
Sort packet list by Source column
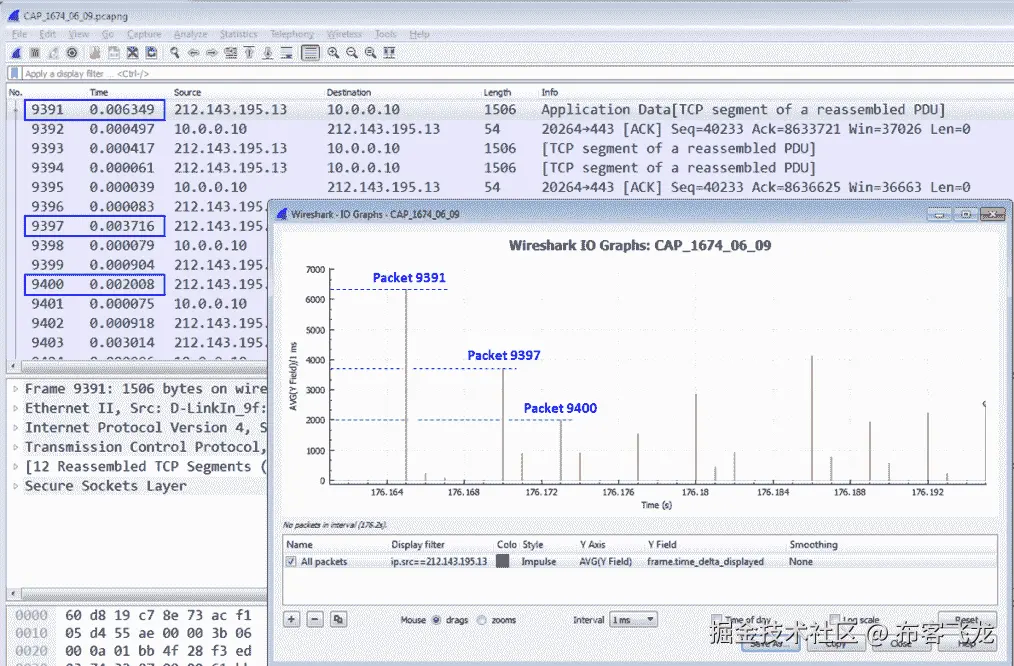coord(188,92)
